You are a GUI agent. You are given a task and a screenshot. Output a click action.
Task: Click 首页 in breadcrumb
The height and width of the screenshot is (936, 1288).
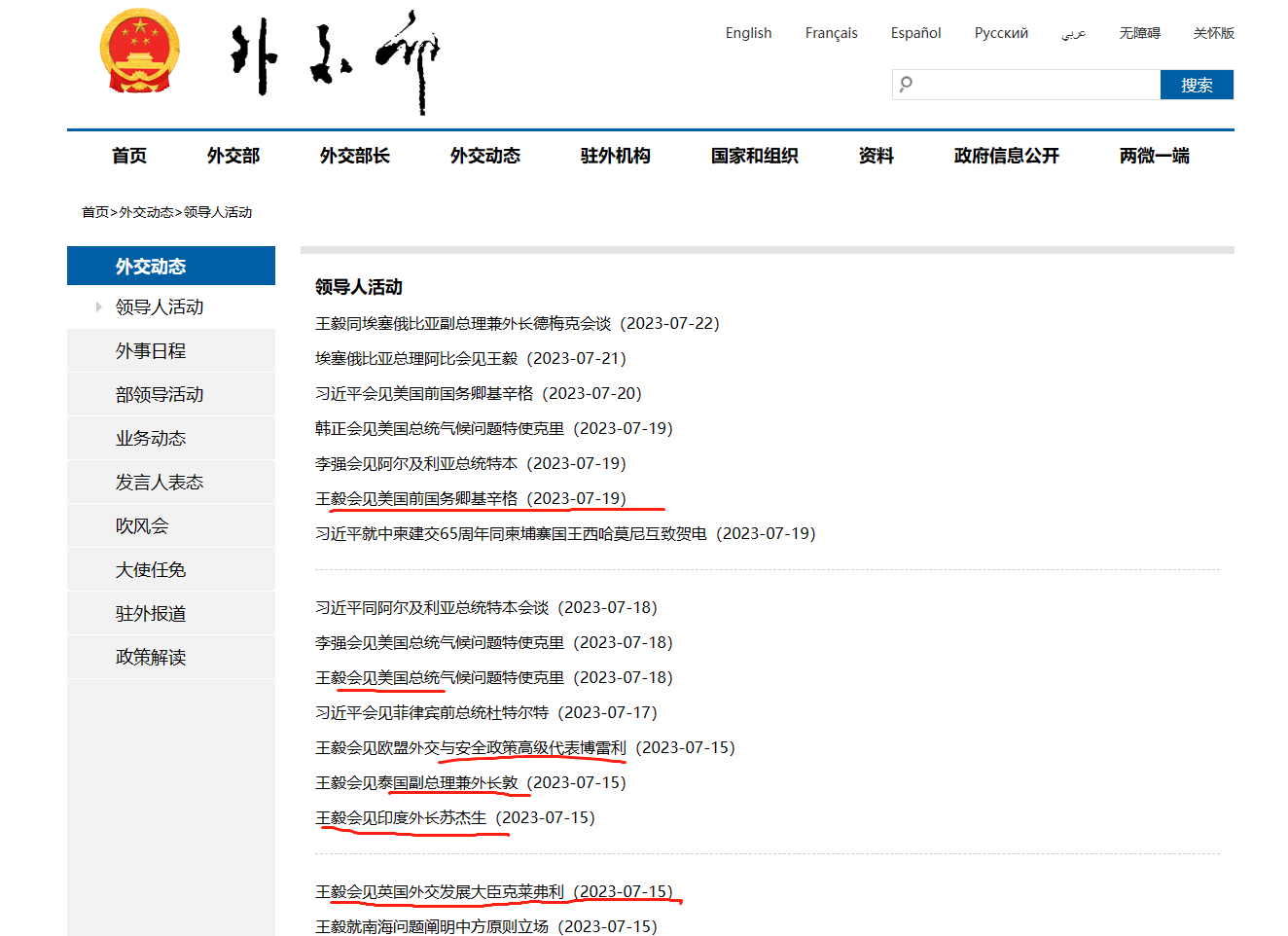[95, 212]
